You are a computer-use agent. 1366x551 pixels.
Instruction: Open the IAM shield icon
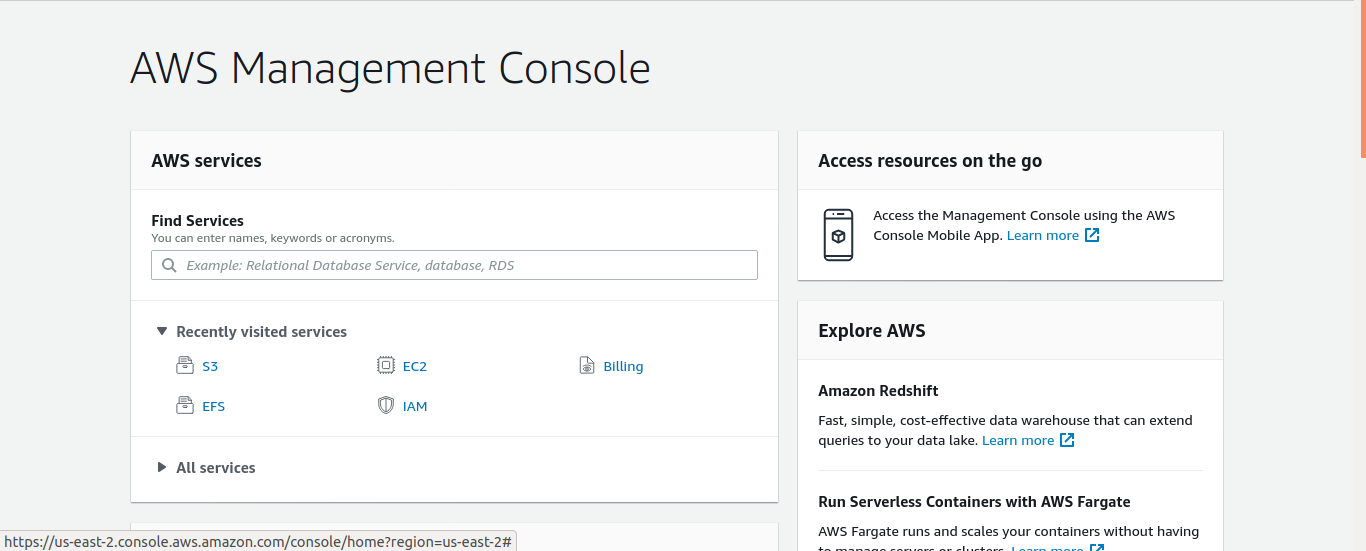coord(385,406)
